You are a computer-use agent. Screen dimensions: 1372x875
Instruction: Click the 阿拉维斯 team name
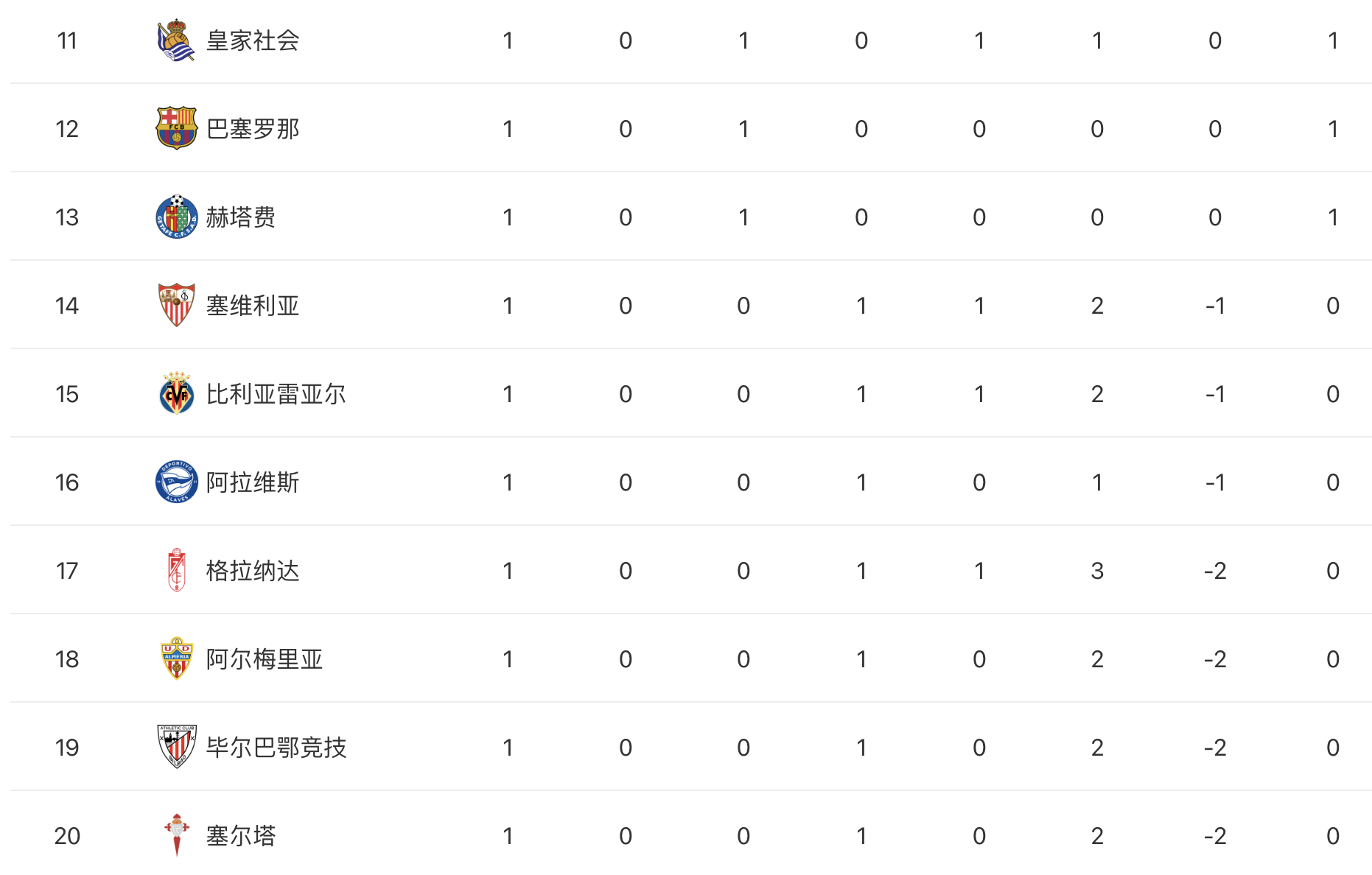(253, 482)
